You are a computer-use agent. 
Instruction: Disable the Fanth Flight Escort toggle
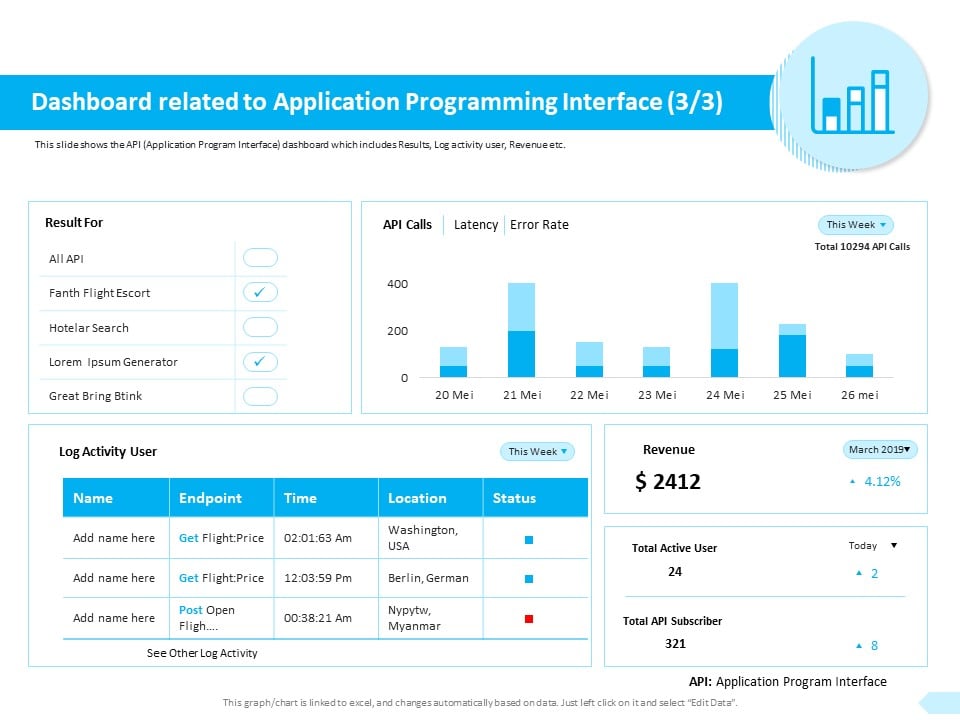coord(260,292)
